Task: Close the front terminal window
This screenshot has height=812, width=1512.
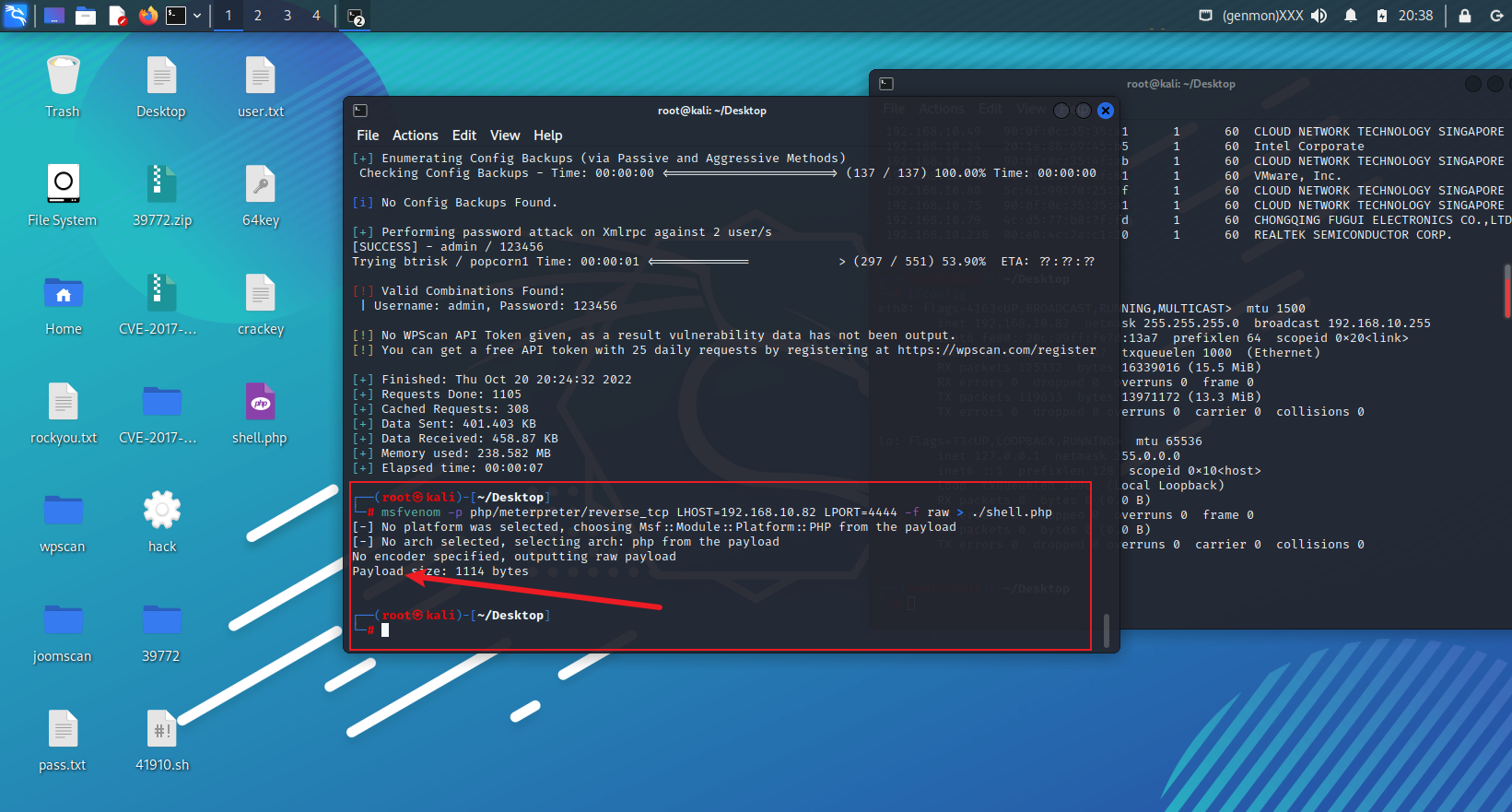Action: click(1106, 111)
